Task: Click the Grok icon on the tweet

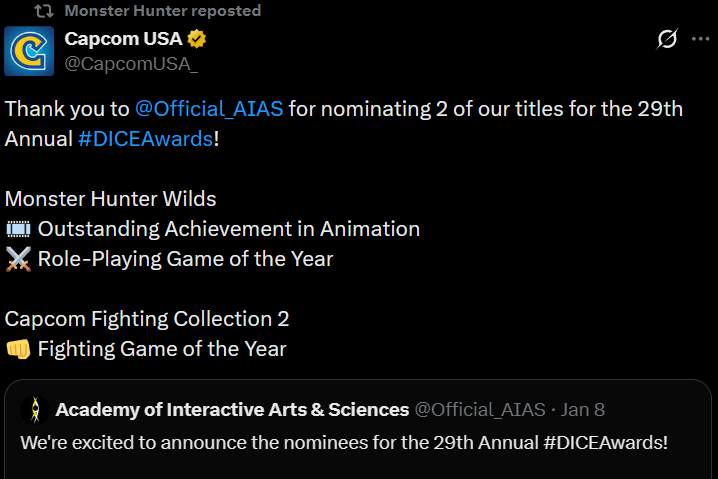Action: [x=667, y=39]
